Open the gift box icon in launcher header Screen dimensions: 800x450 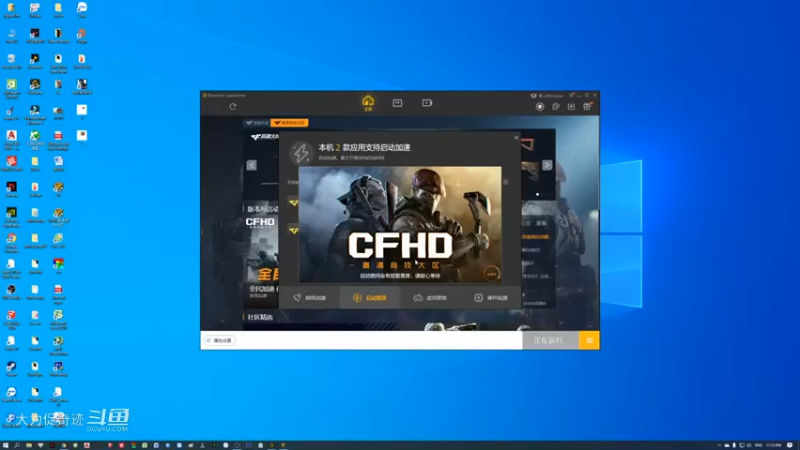[x=587, y=106]
